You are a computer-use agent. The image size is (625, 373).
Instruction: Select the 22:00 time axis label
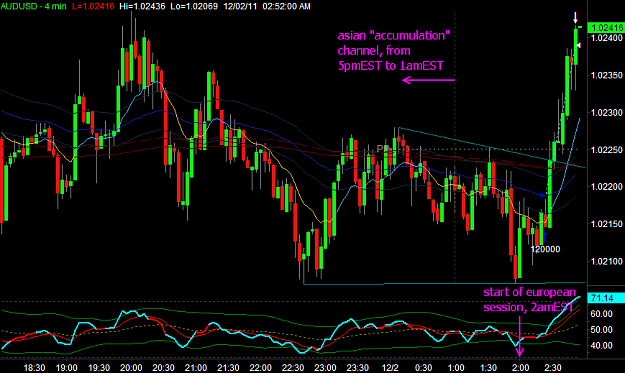[x=260, y=367]
